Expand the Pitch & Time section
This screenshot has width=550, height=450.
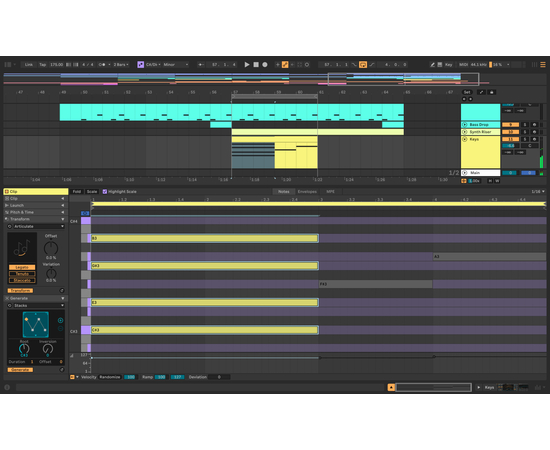click(x=35, y=212)
